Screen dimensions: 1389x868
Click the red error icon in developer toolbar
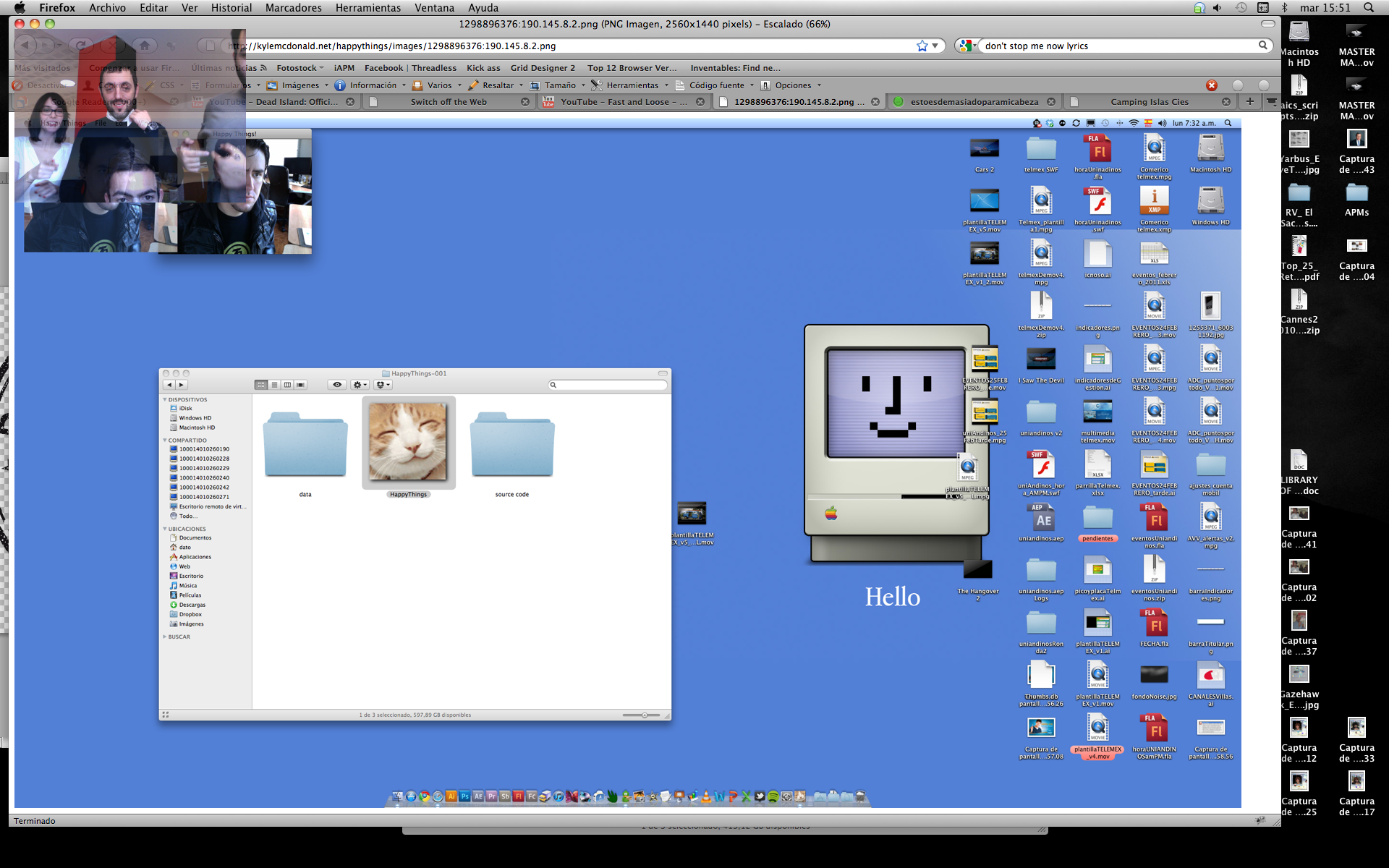(1212, 85)
